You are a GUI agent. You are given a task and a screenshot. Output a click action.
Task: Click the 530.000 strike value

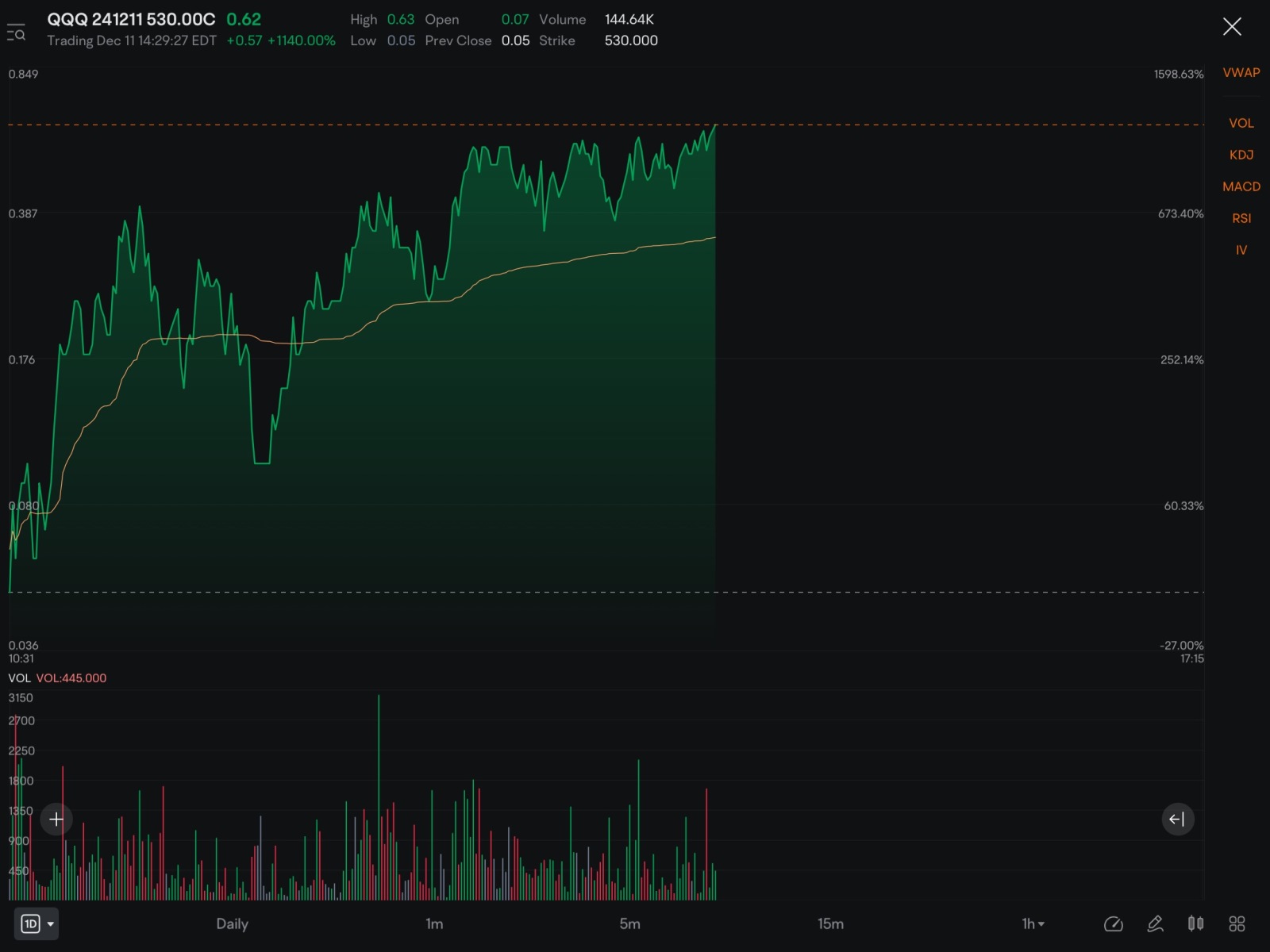pos(631,40)
